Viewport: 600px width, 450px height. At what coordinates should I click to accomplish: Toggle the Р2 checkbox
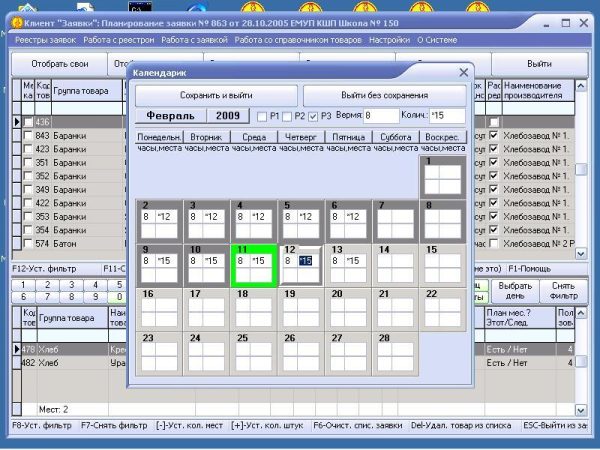(287, 116)
